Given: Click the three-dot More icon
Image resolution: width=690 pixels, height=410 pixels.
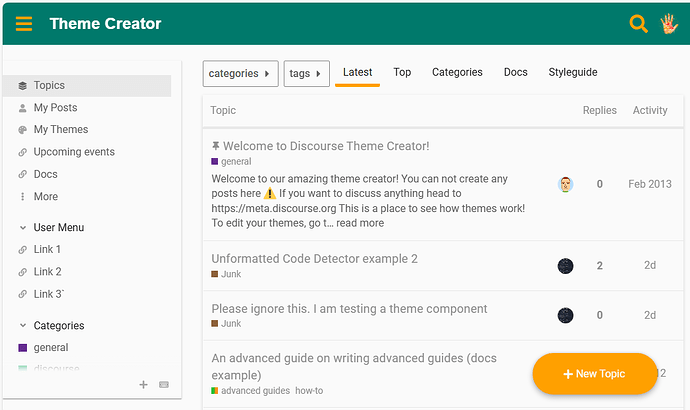Looking at the screenshot, I should (22, 197).
